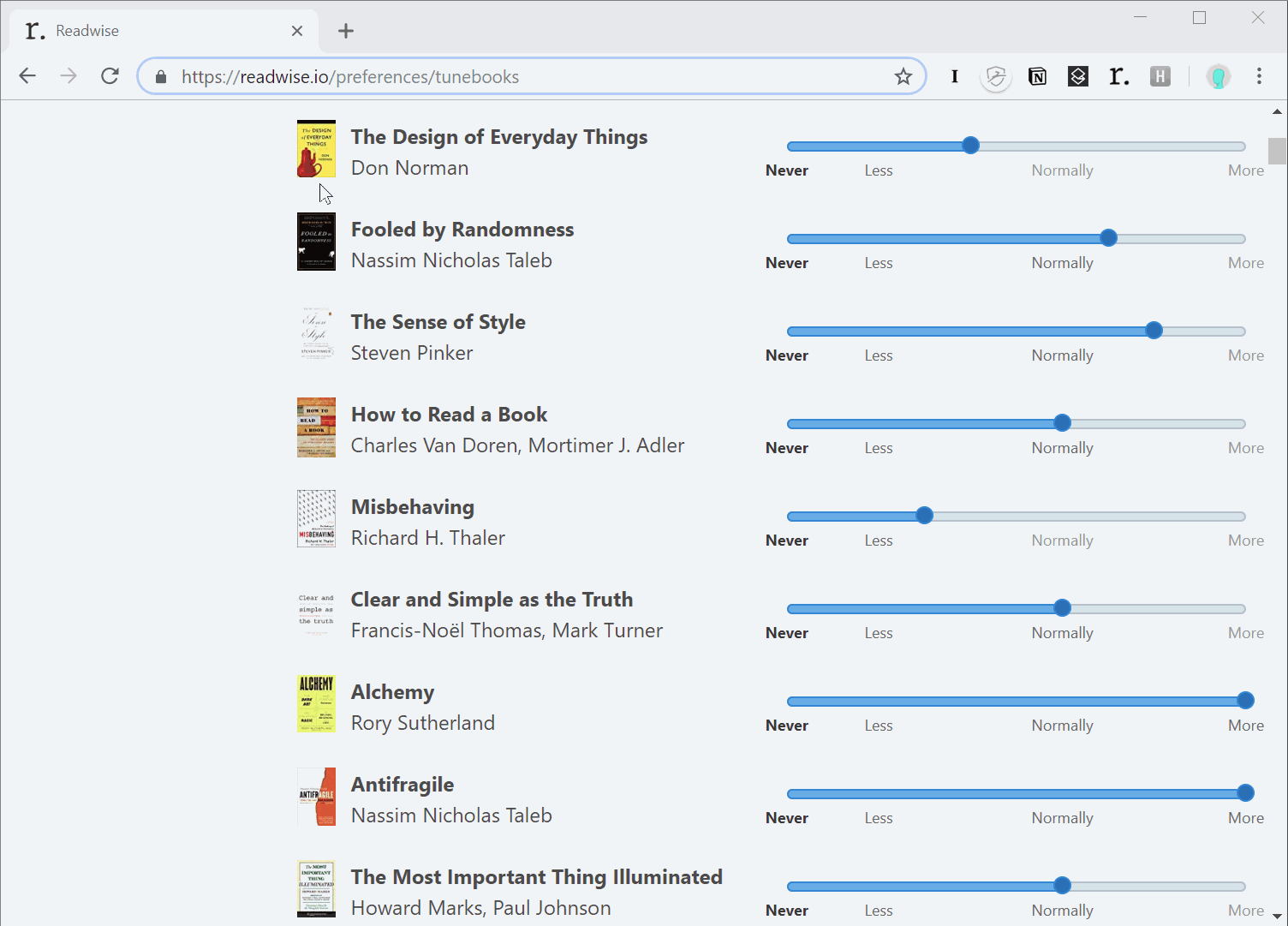Viewport: 1288px width, 926px height.
Task: Open the Chrome three-dots menu
Action: point(1259,76)
